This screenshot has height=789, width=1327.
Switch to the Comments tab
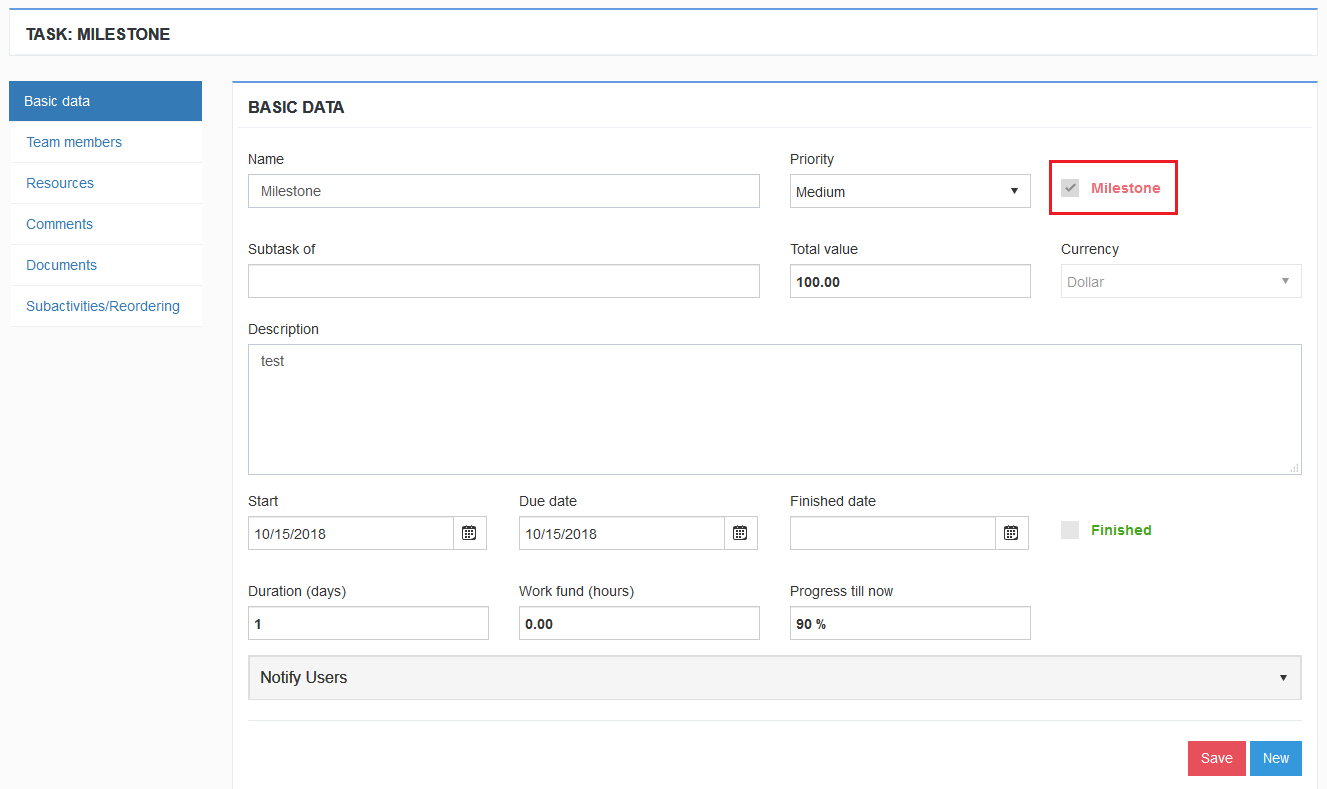(x=105, y=224)
